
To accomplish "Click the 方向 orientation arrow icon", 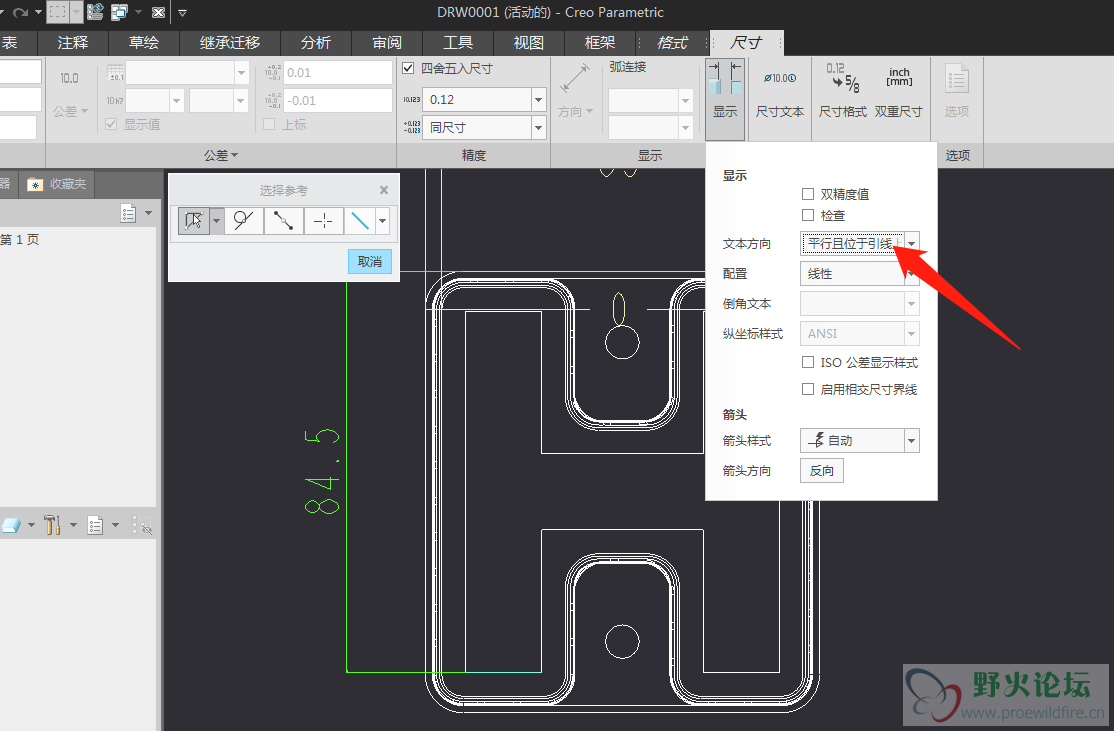I will (574, 78).
